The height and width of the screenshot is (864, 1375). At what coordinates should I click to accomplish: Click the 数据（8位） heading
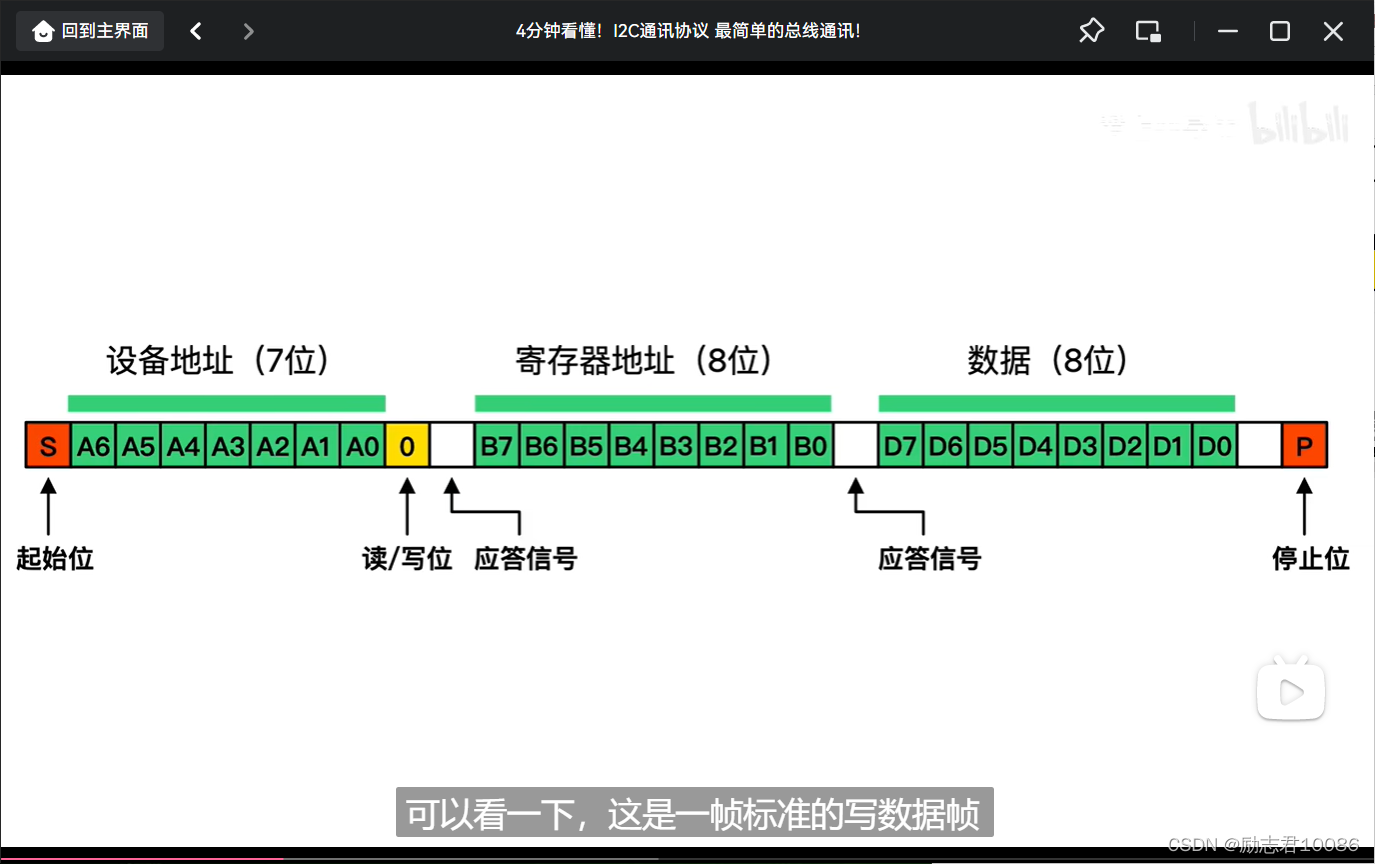(1049, 360)
